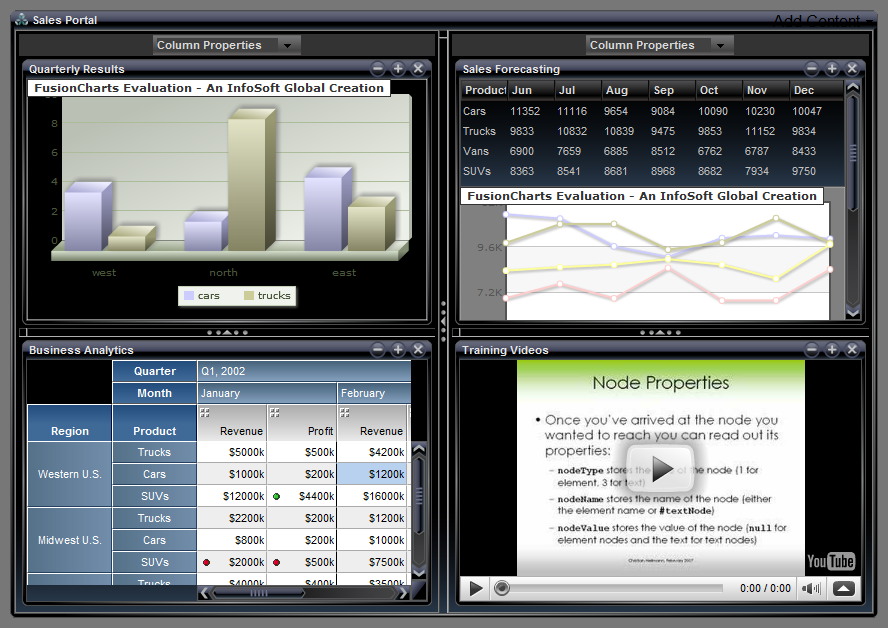Expand Quarterly Results panel with plus icon
Image resolution: width=888 pixels, height=628 pixels.
pos(398,69)
